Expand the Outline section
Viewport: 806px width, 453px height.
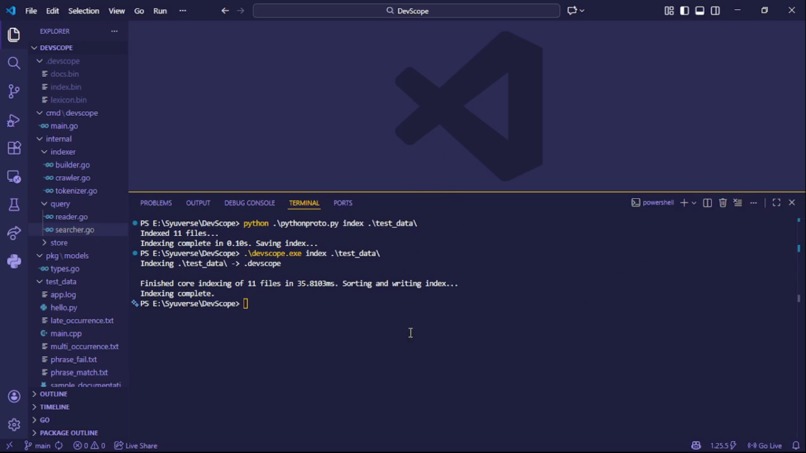78,394
